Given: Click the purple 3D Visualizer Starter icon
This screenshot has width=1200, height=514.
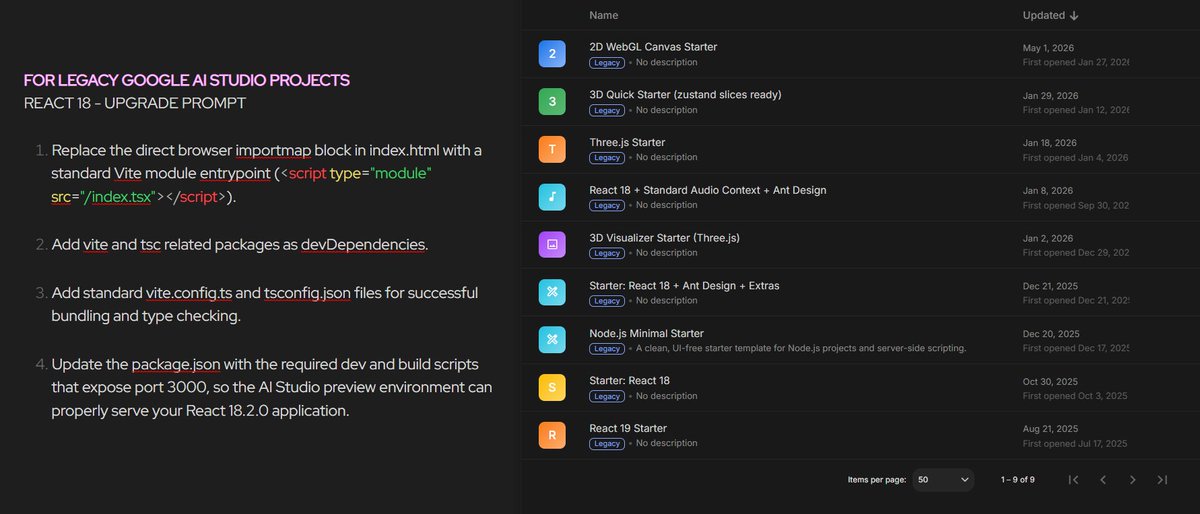Looking at the screenshot, I should pyautogui.click(x=552, y=245).
